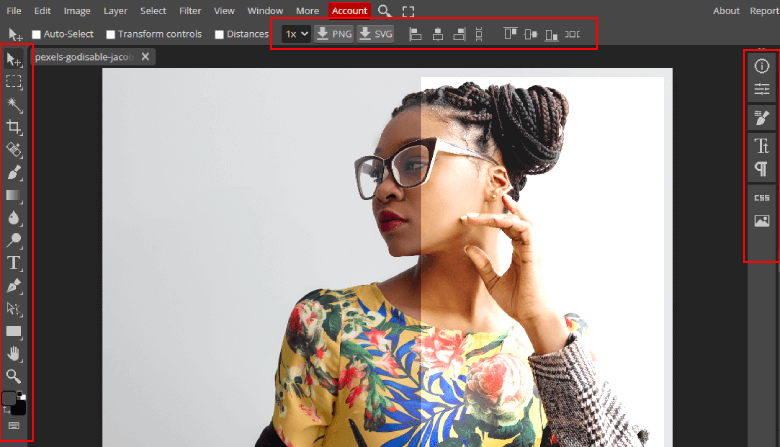
Task: Open the Properties sliders panel icon
Action: 762,89
